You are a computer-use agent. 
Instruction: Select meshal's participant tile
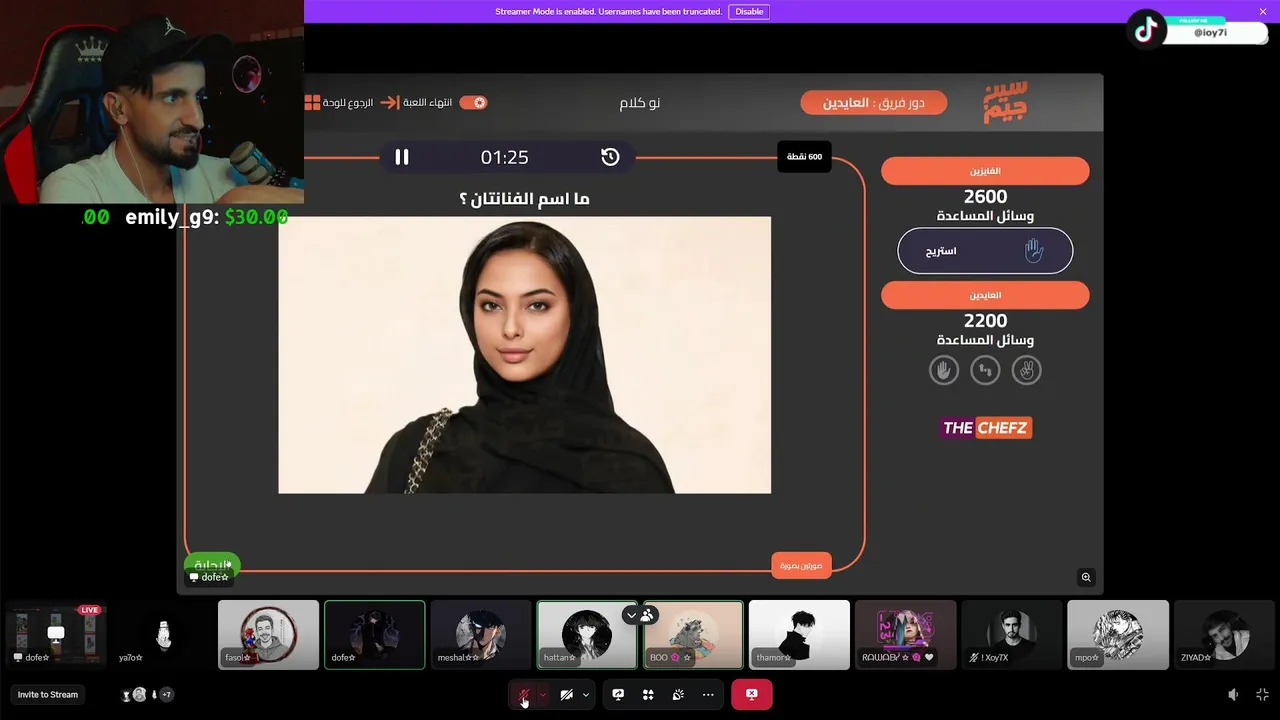point(480,635)
